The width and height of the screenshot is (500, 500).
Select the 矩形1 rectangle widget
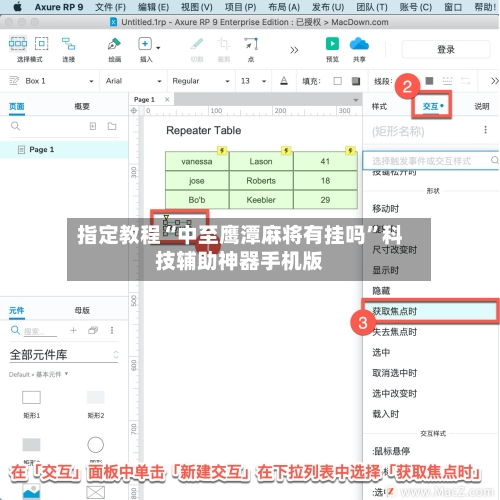tap(31, 397)
